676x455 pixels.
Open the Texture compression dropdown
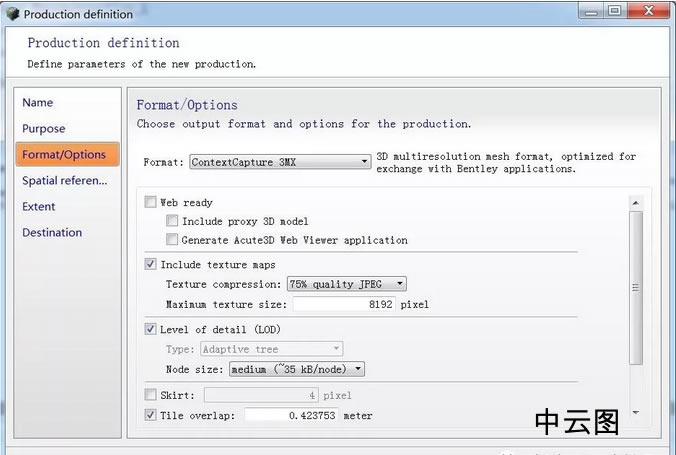pyautogui.click(x=347, y=284)
